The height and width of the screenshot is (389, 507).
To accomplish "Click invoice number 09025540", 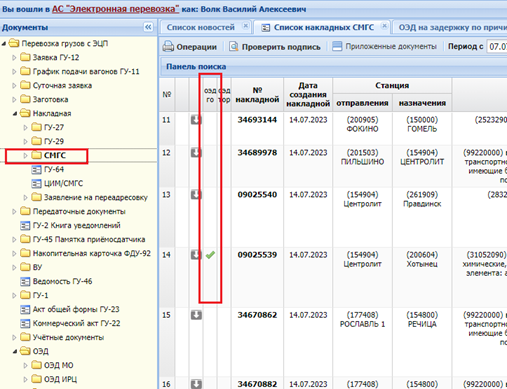I will (257, 195).
